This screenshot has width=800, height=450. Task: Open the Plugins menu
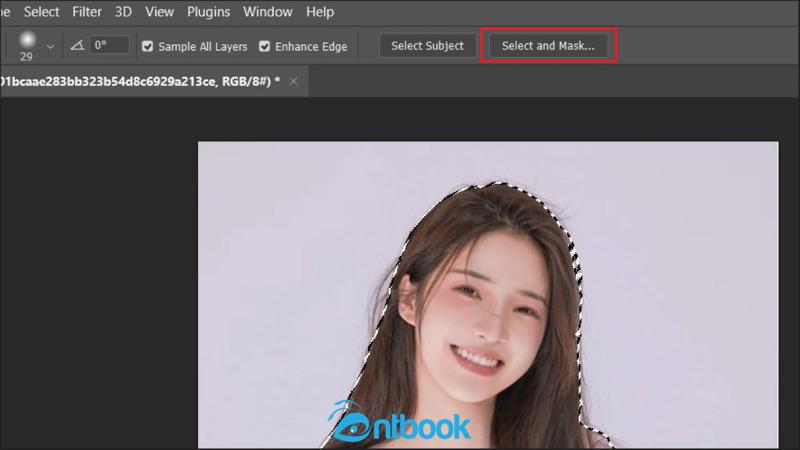(x=208, y=12)
